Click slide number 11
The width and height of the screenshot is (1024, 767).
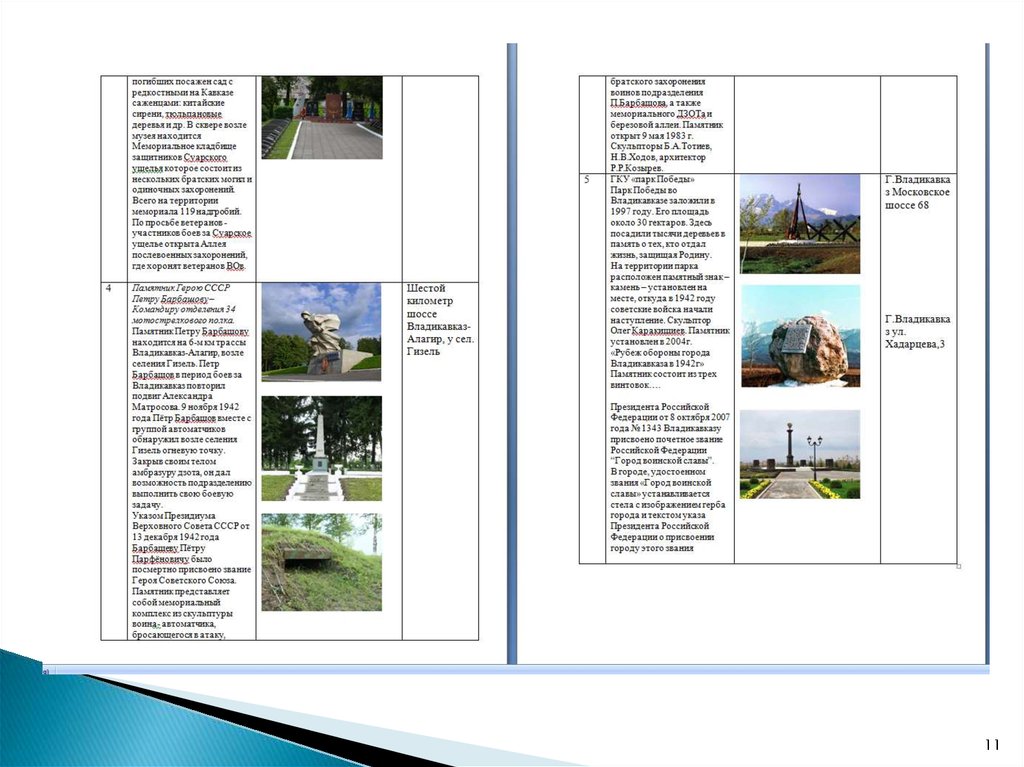(x=992, y=744)
